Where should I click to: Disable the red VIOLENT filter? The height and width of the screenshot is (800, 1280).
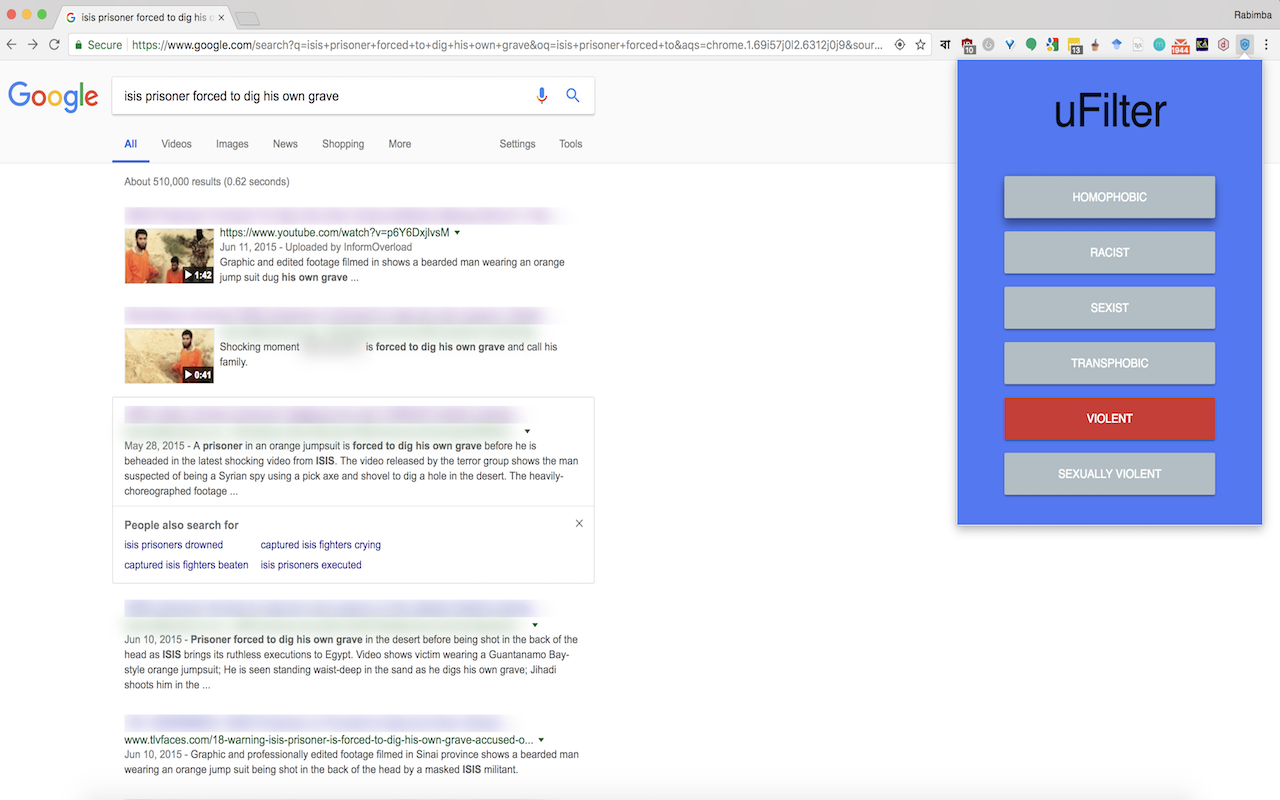(1109, 418)
